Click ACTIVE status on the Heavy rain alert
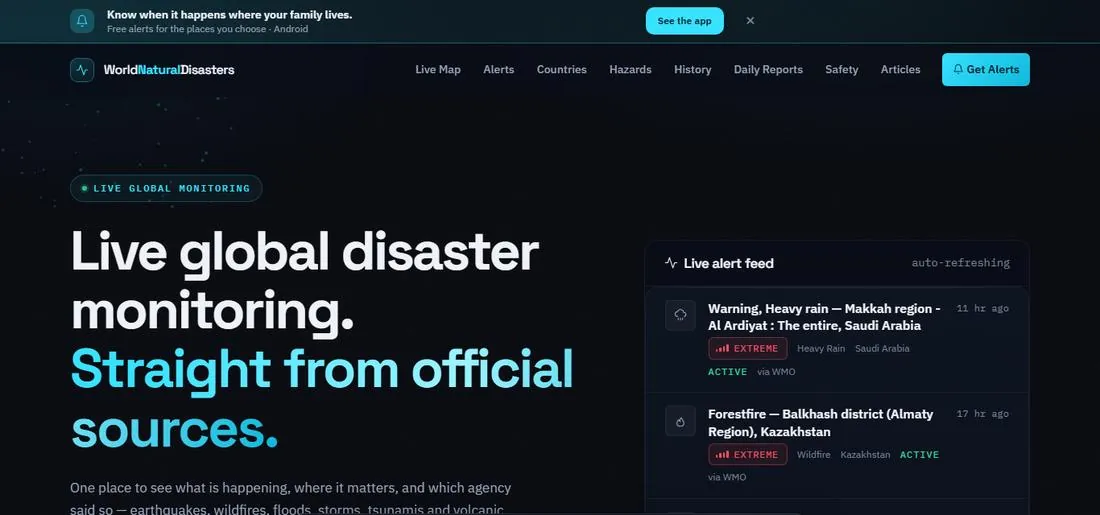1100x515 pixels. pyautogui.click(x=727, y=372)
